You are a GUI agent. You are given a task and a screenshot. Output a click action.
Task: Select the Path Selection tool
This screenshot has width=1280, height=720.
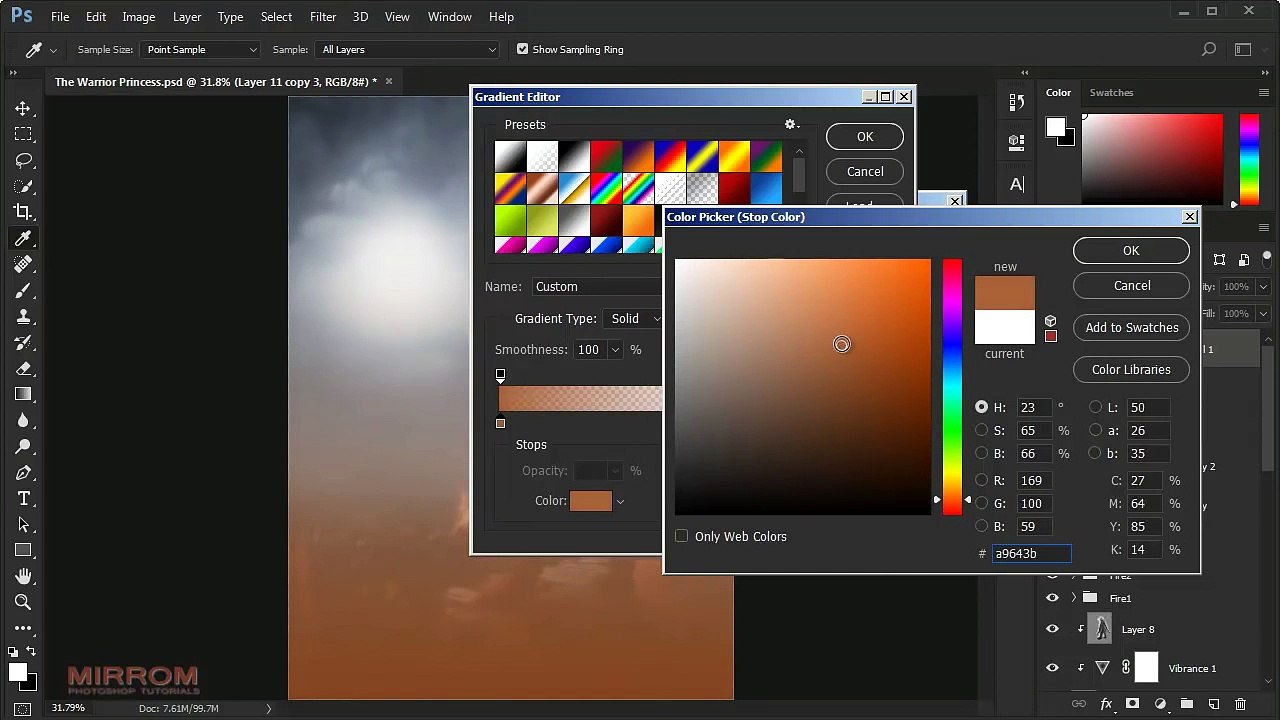coord(23,524)
